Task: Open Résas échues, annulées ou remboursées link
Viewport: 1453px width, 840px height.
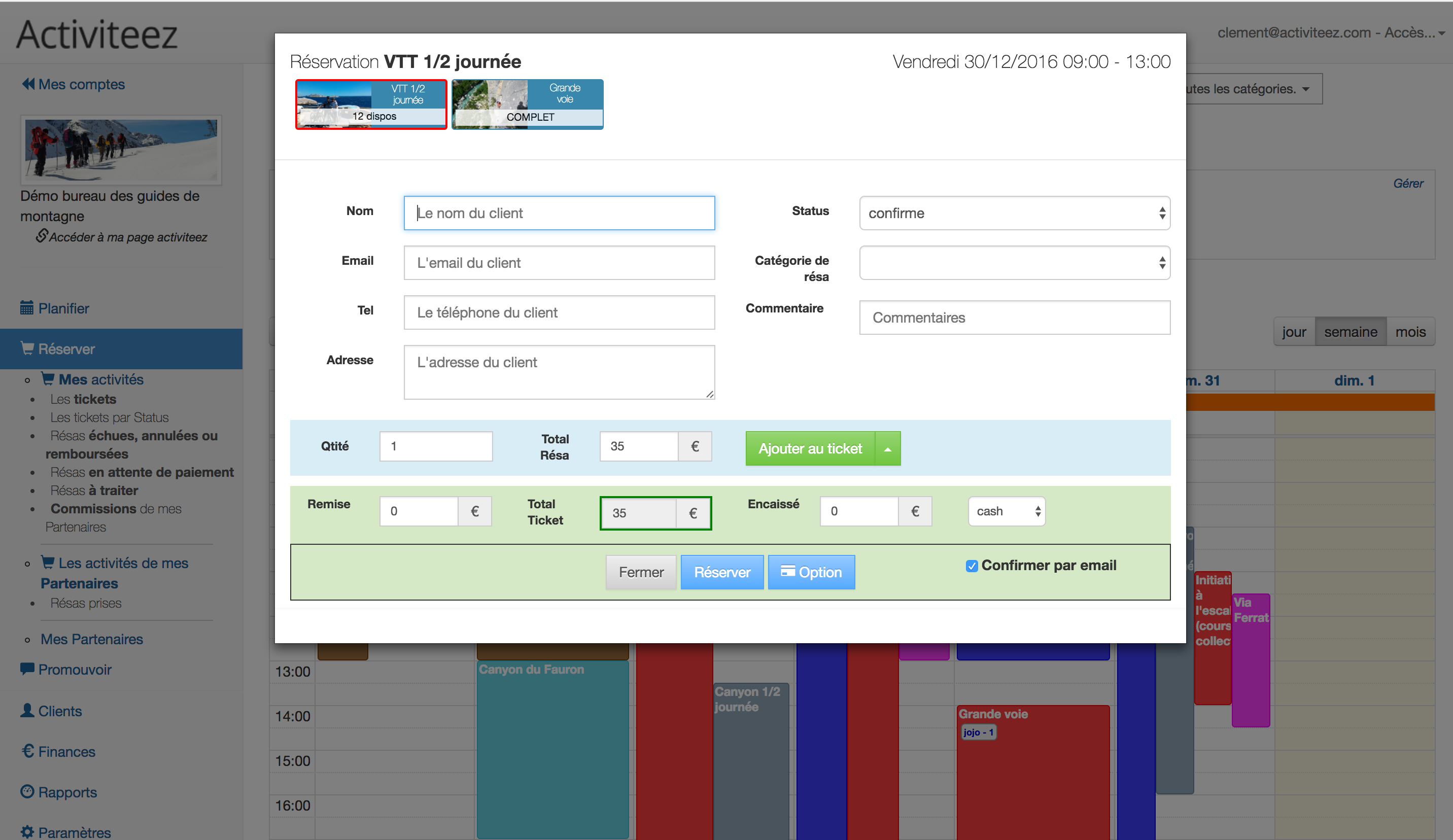Action: click(x=131, y=444)
